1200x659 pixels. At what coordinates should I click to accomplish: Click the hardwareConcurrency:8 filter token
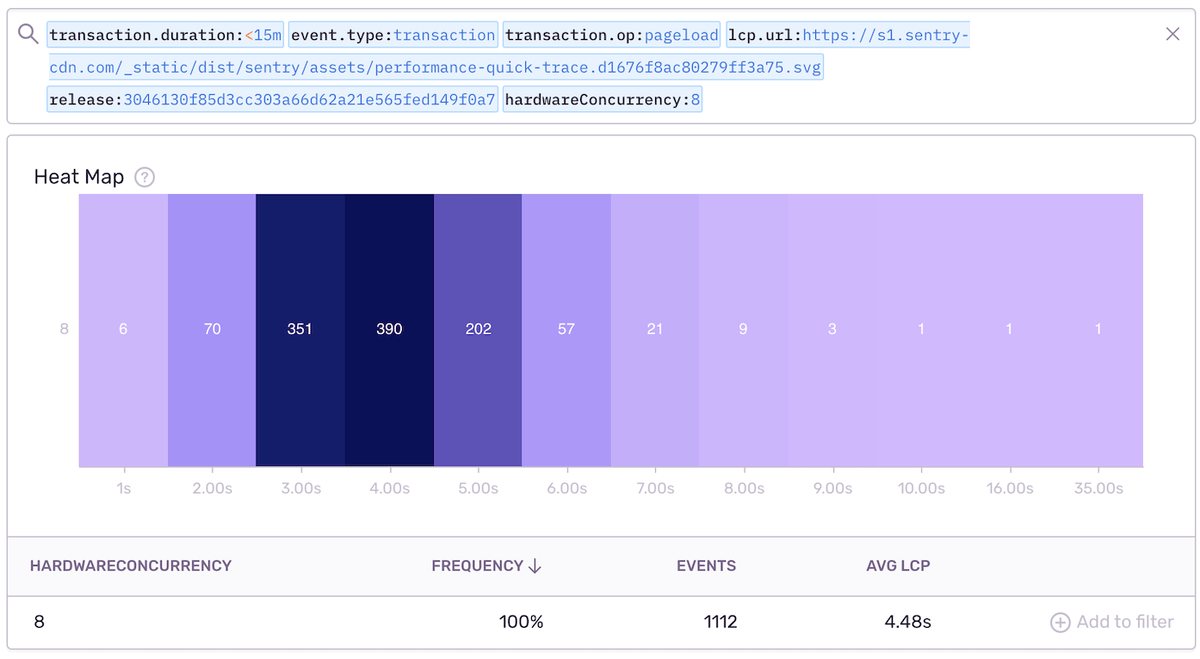click(602, 98)
